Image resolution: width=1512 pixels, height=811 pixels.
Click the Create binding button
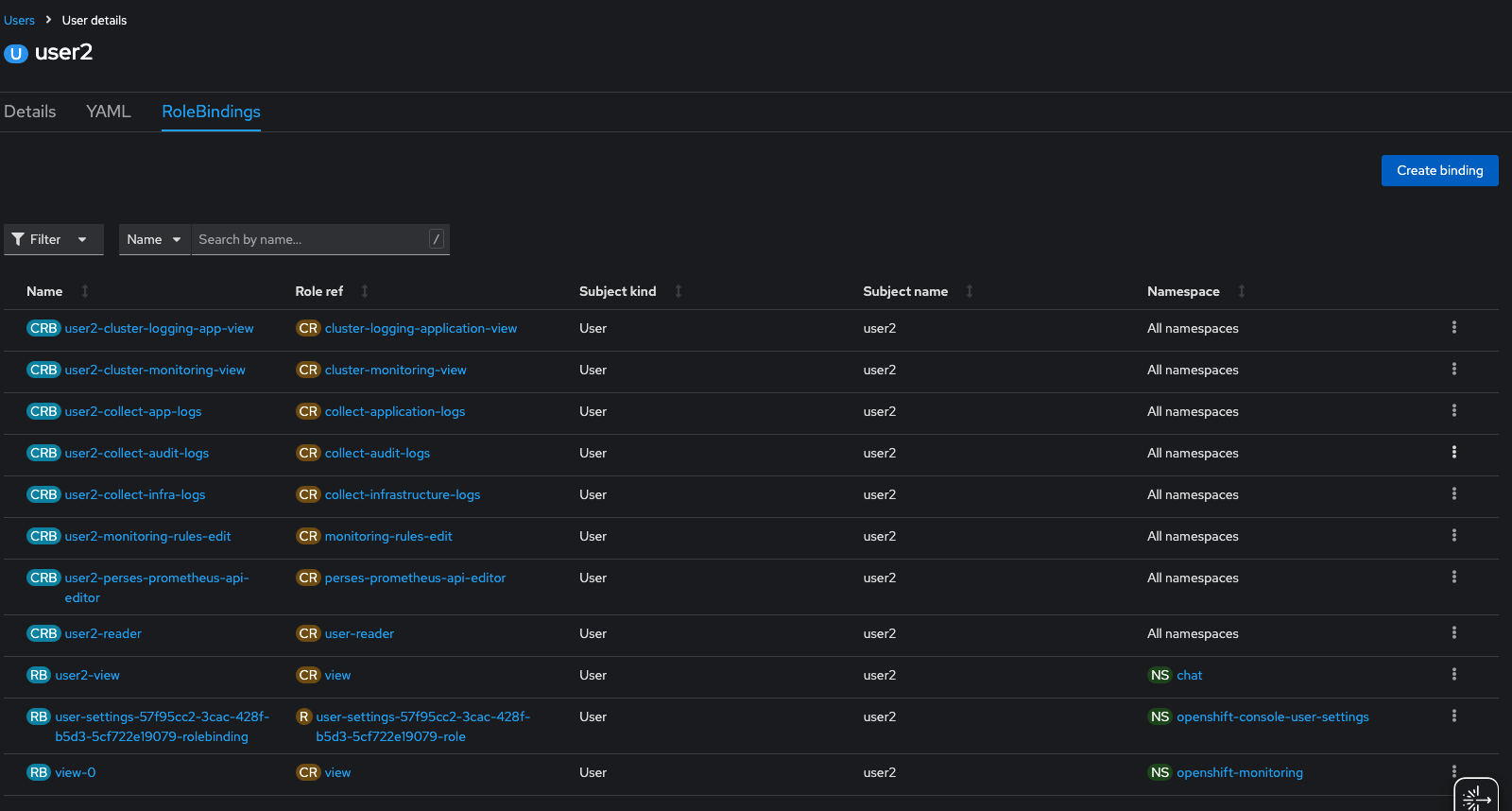[x=1439, y=171]
